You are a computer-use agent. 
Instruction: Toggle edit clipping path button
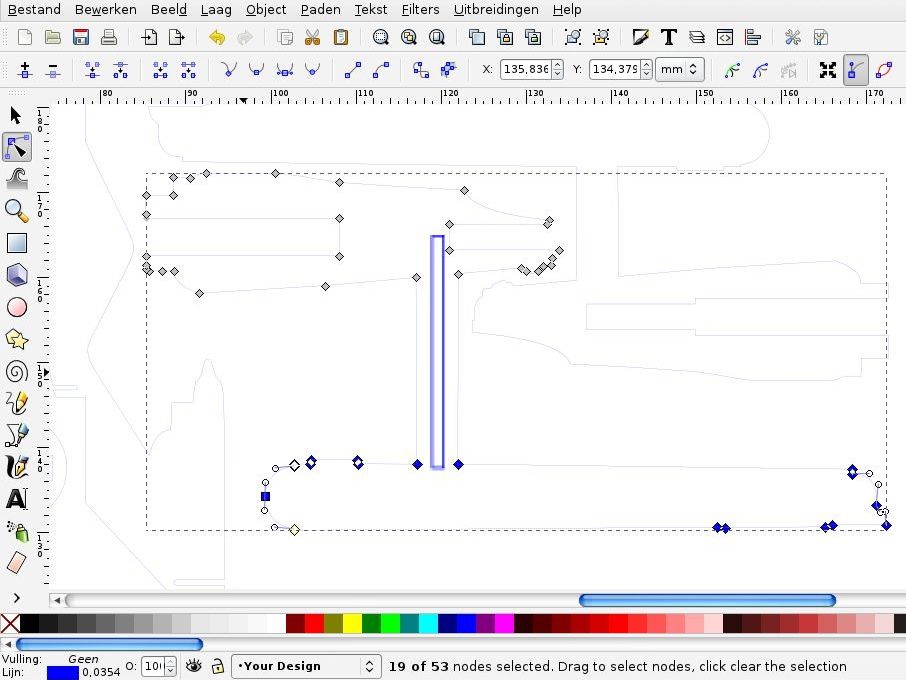click(732, 70)
